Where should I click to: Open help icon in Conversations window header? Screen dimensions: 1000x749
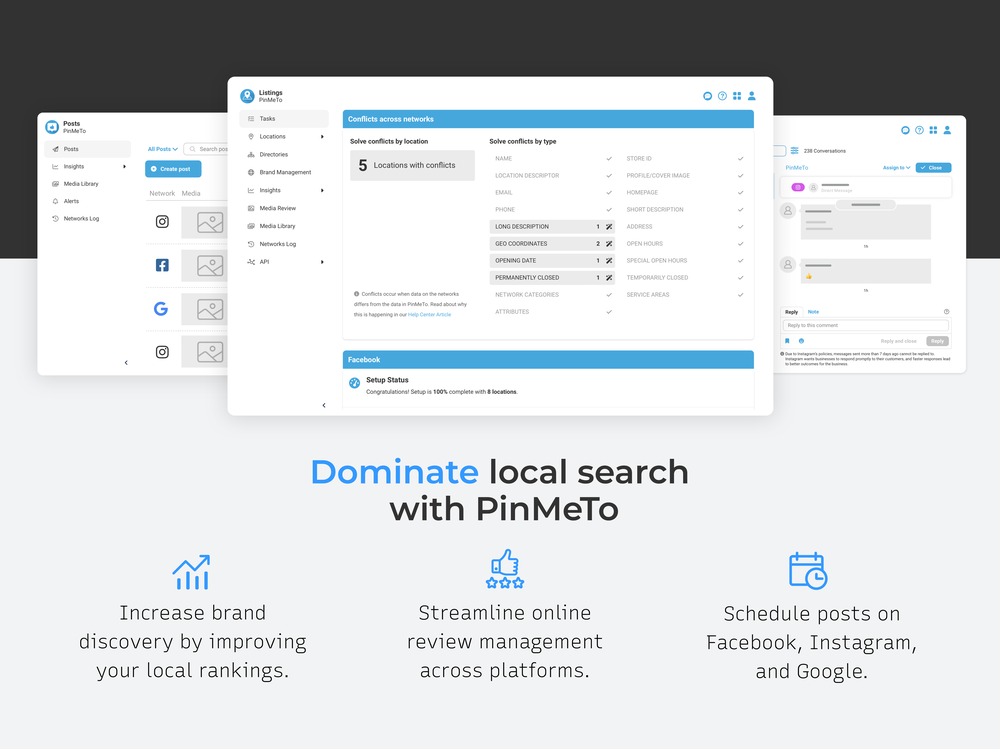919,130
